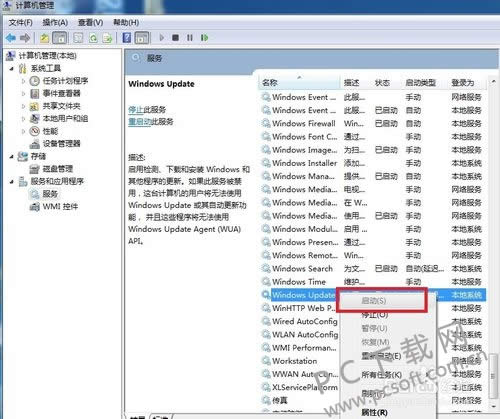Click the Properties toolbar icon
This screenshot has width=500, height=419.
click(x=78, y=38)
